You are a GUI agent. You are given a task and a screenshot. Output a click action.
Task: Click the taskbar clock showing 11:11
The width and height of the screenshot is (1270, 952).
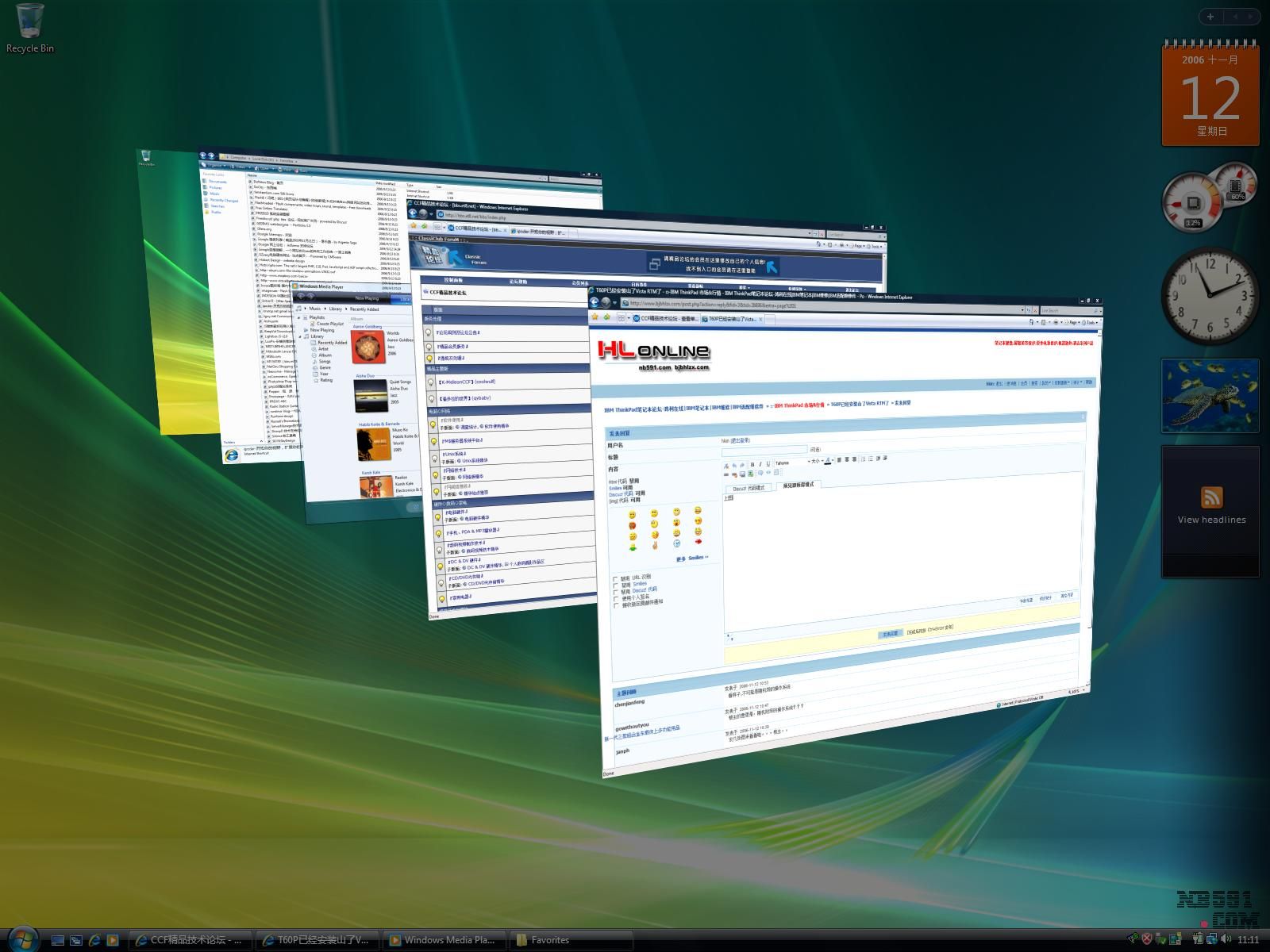click(x=1248, y=939)
